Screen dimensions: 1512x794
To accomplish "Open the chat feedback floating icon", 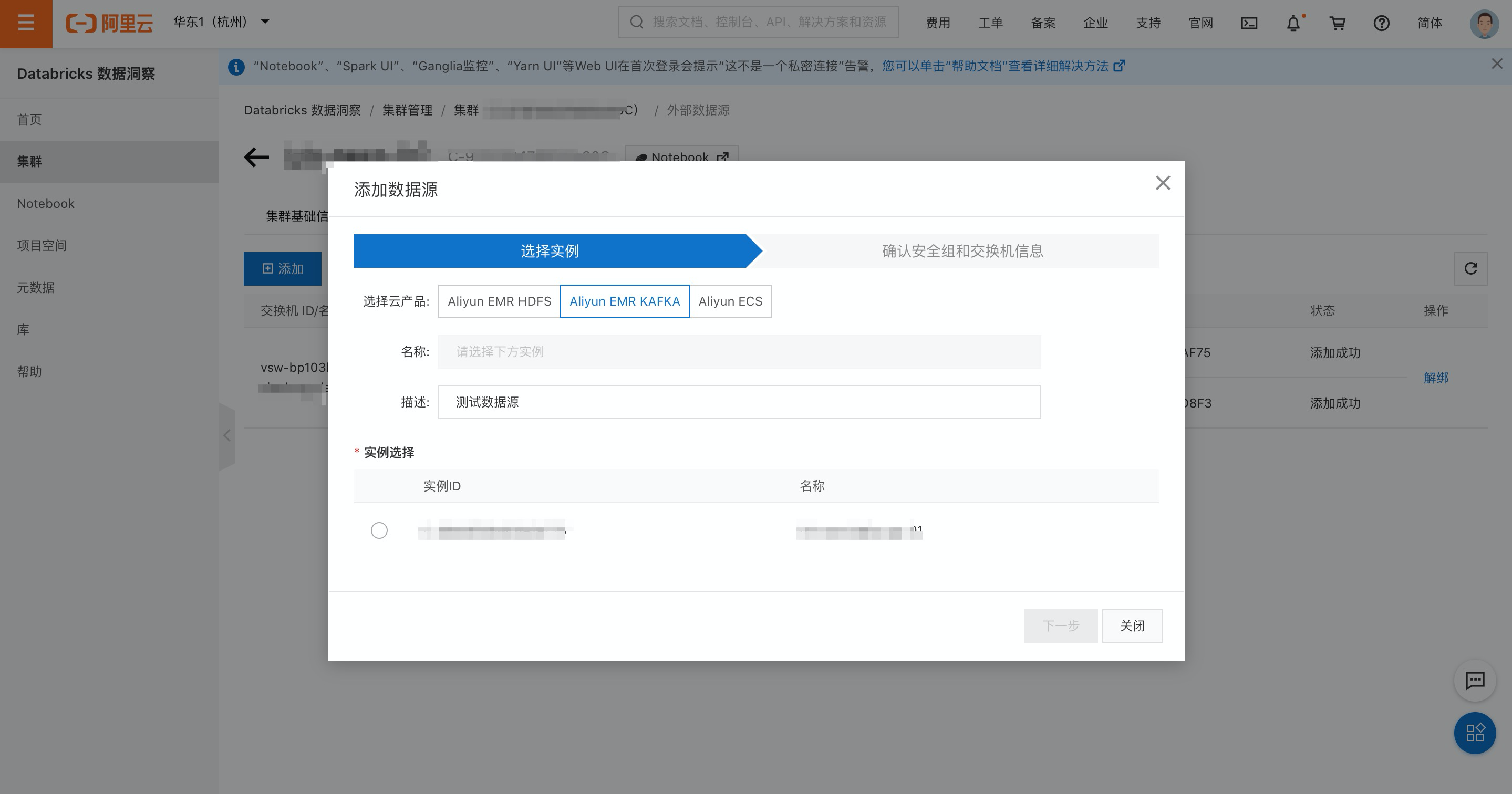I will coord(1474,681).
